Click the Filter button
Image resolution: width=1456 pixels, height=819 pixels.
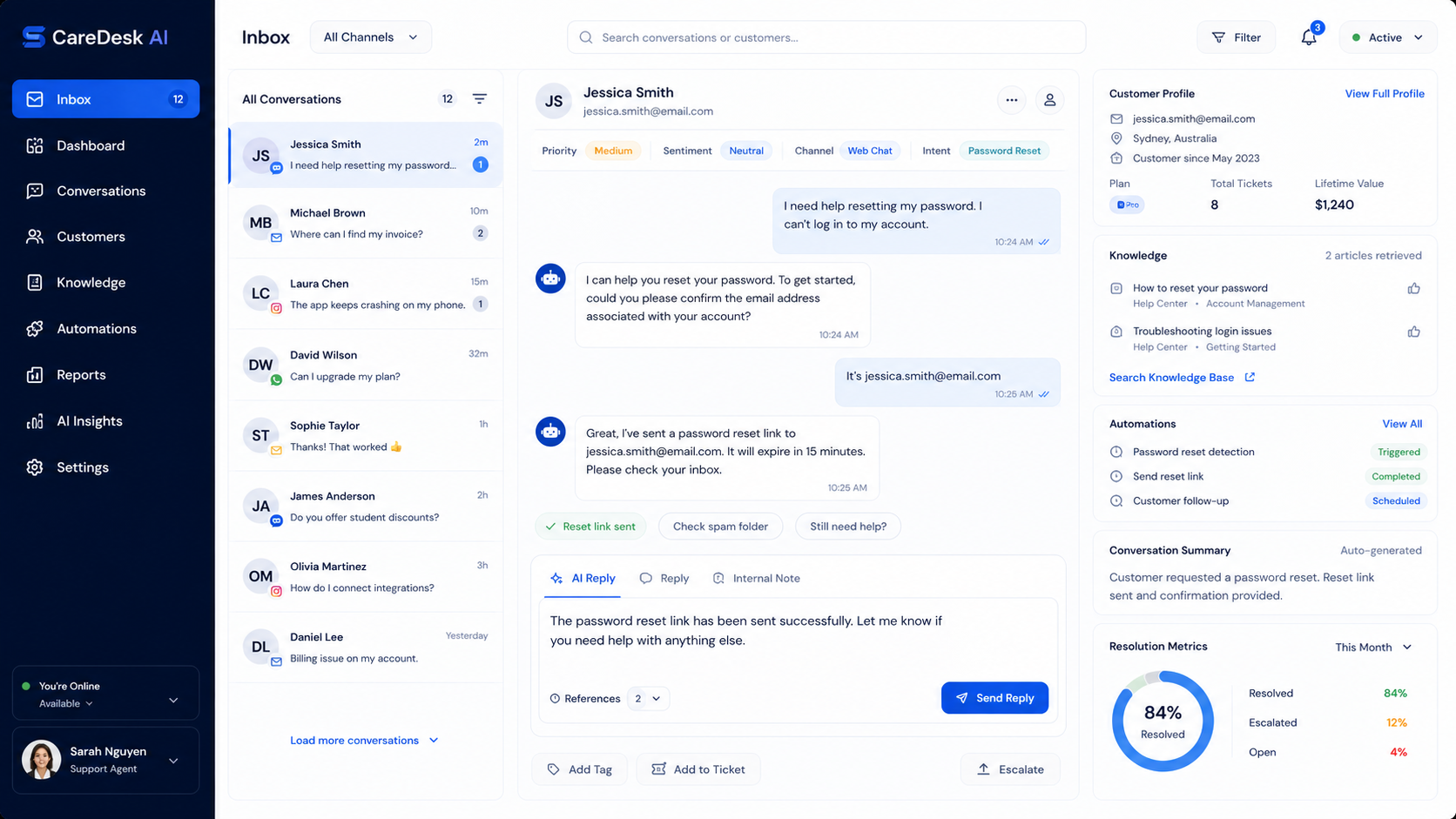click(1237, 37)
